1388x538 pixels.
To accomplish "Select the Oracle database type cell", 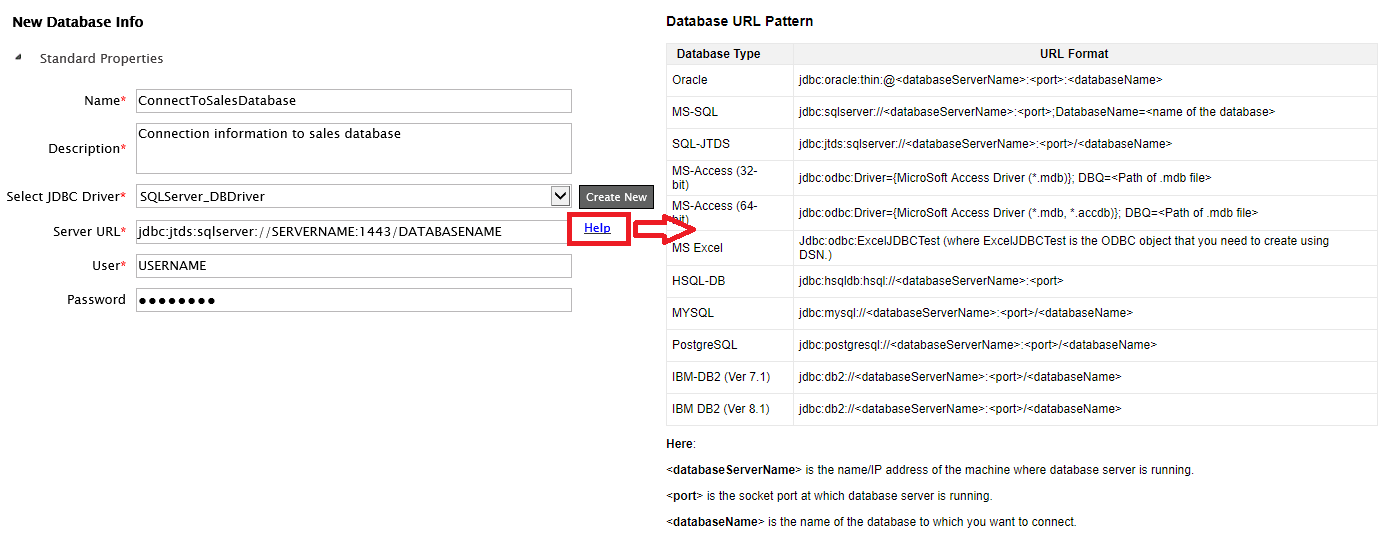I will click(x=730, y=80).
